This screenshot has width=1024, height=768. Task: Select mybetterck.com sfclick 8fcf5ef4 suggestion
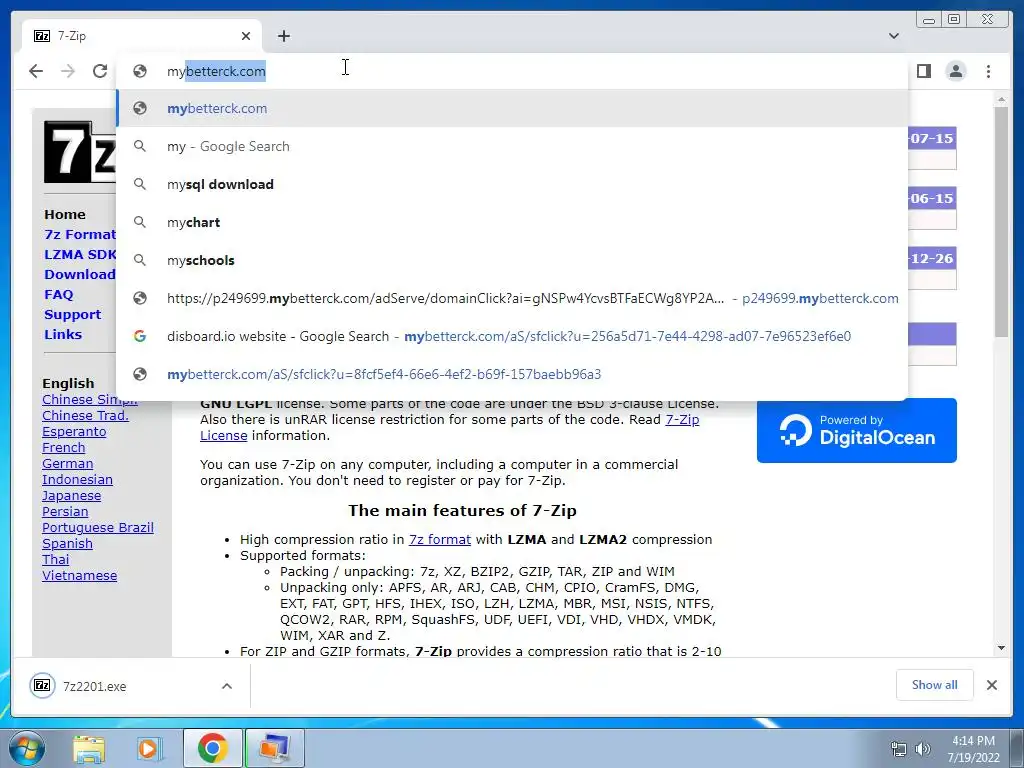512,374
